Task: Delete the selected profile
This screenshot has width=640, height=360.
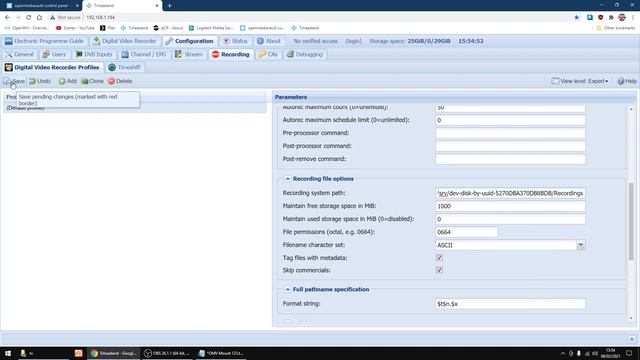Action: click(120, 81)
